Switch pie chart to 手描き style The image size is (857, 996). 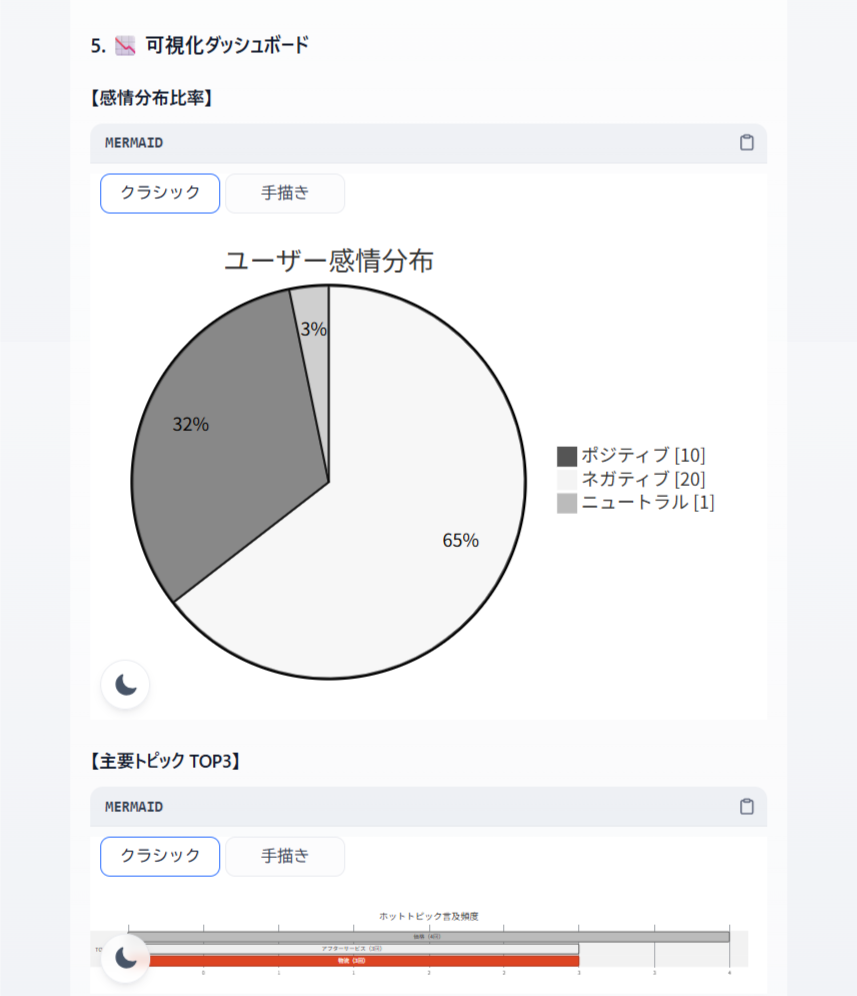coord(285,193)
